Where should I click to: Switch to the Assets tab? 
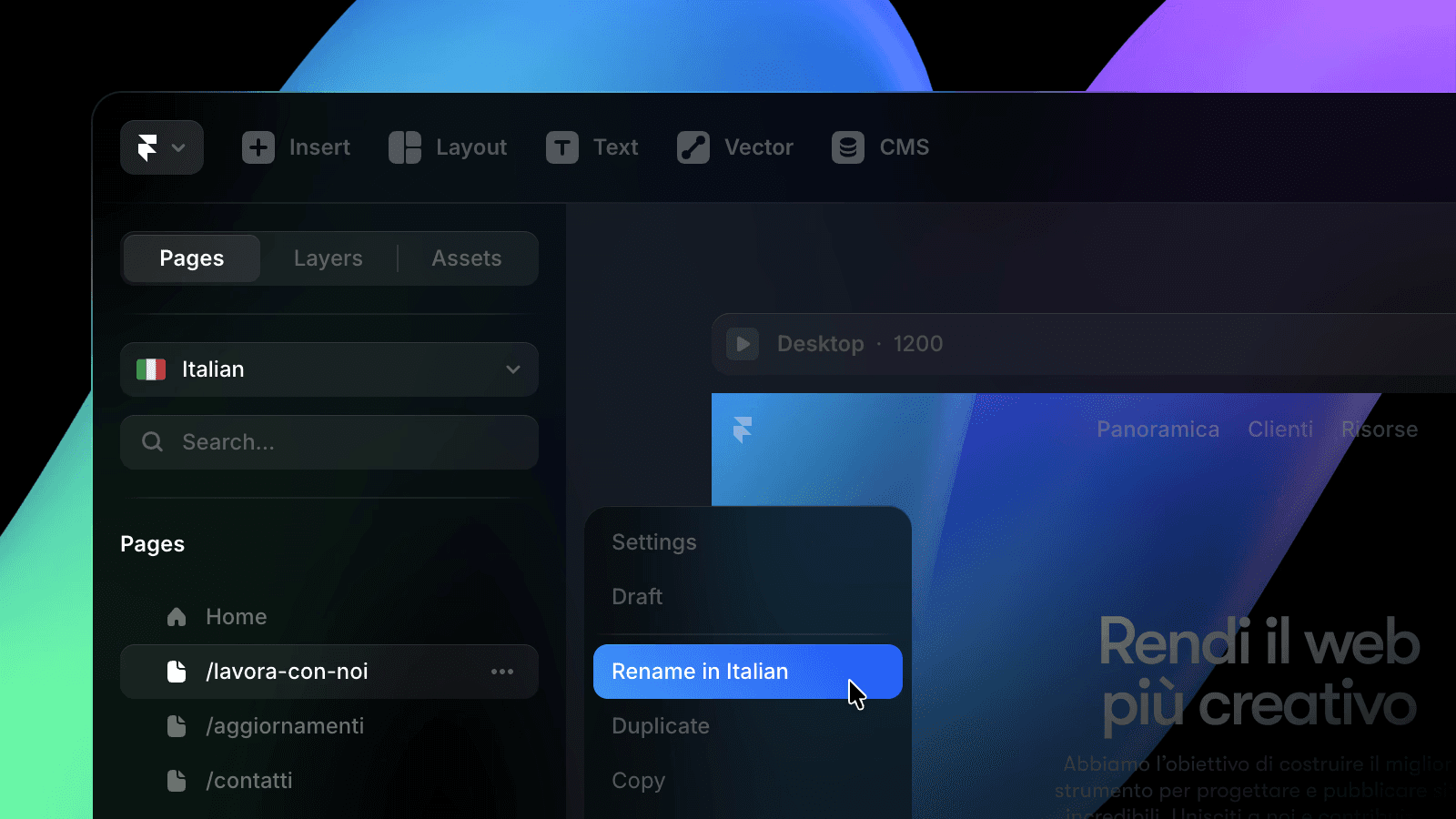466,258
